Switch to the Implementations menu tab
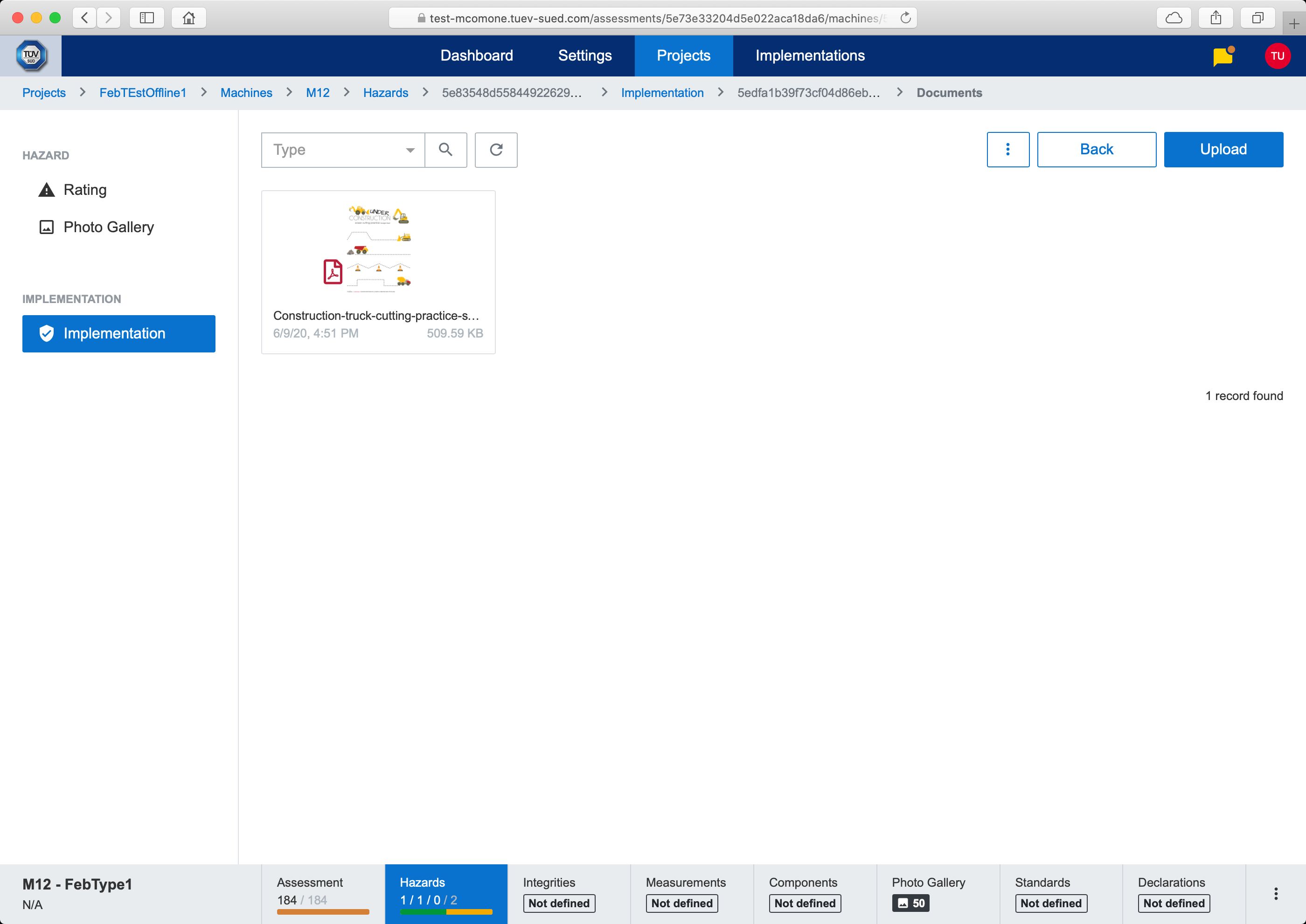 pos(810,56)
